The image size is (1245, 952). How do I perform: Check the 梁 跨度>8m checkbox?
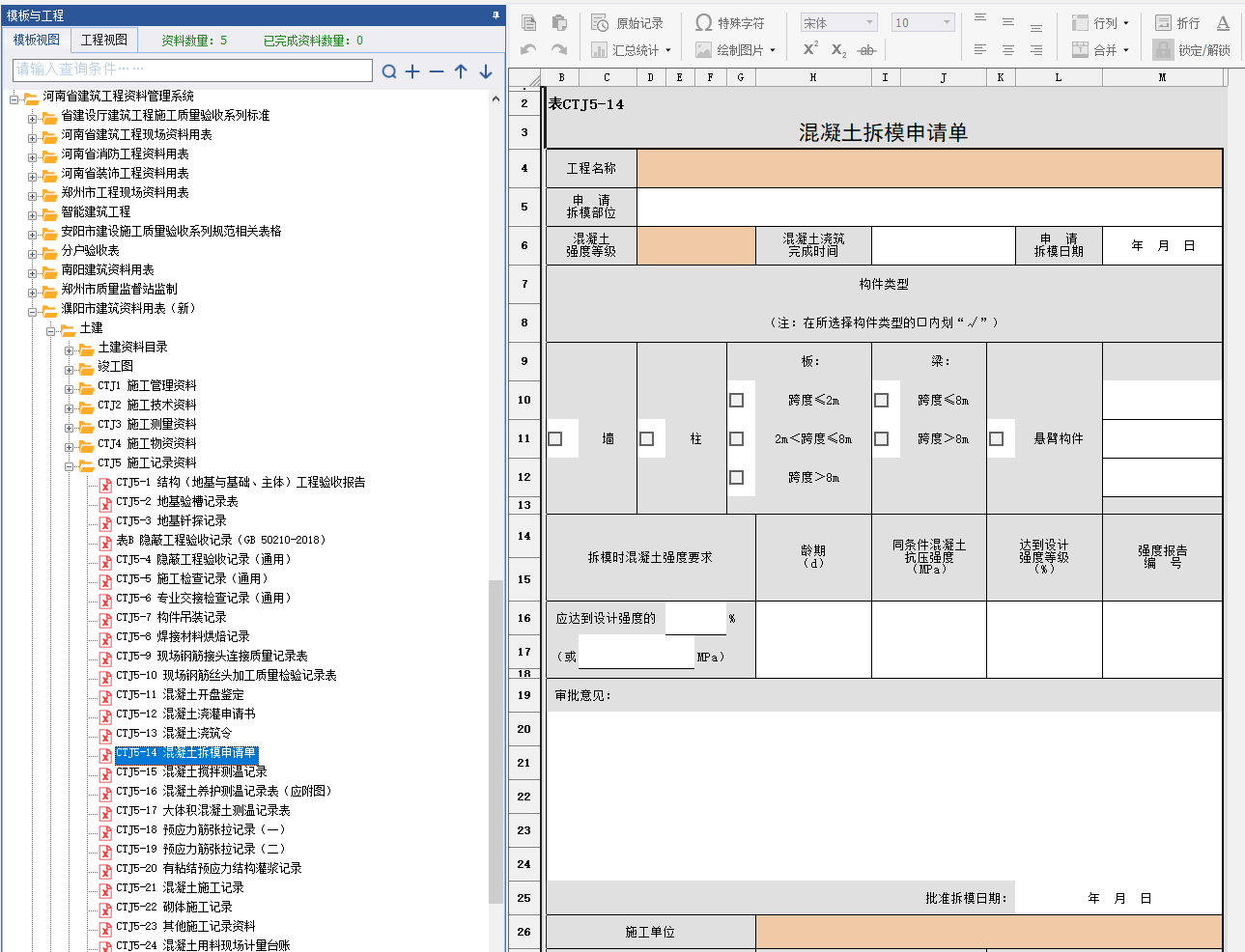click(882, 438)
